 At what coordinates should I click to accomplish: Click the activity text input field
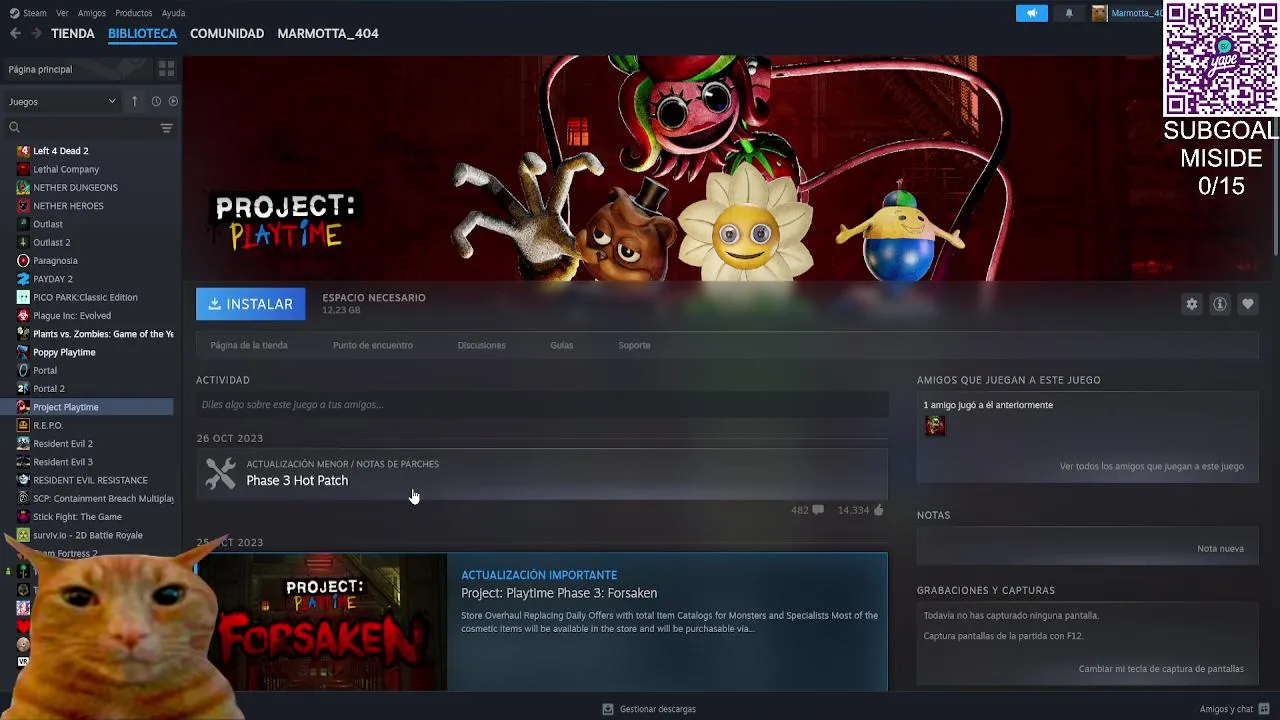[542, 405]
